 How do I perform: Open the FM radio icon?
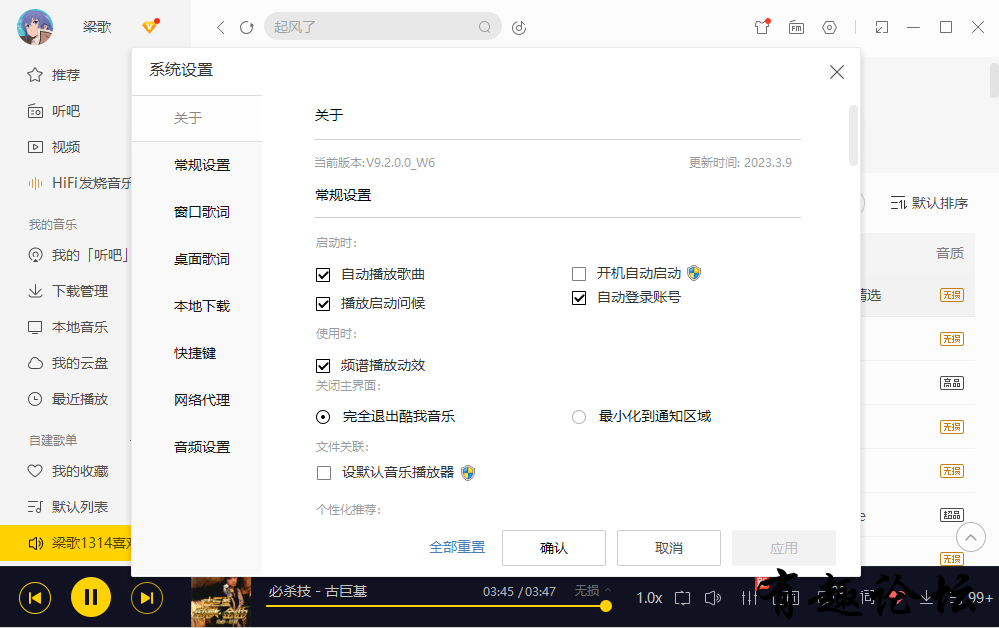click(796, 27)
